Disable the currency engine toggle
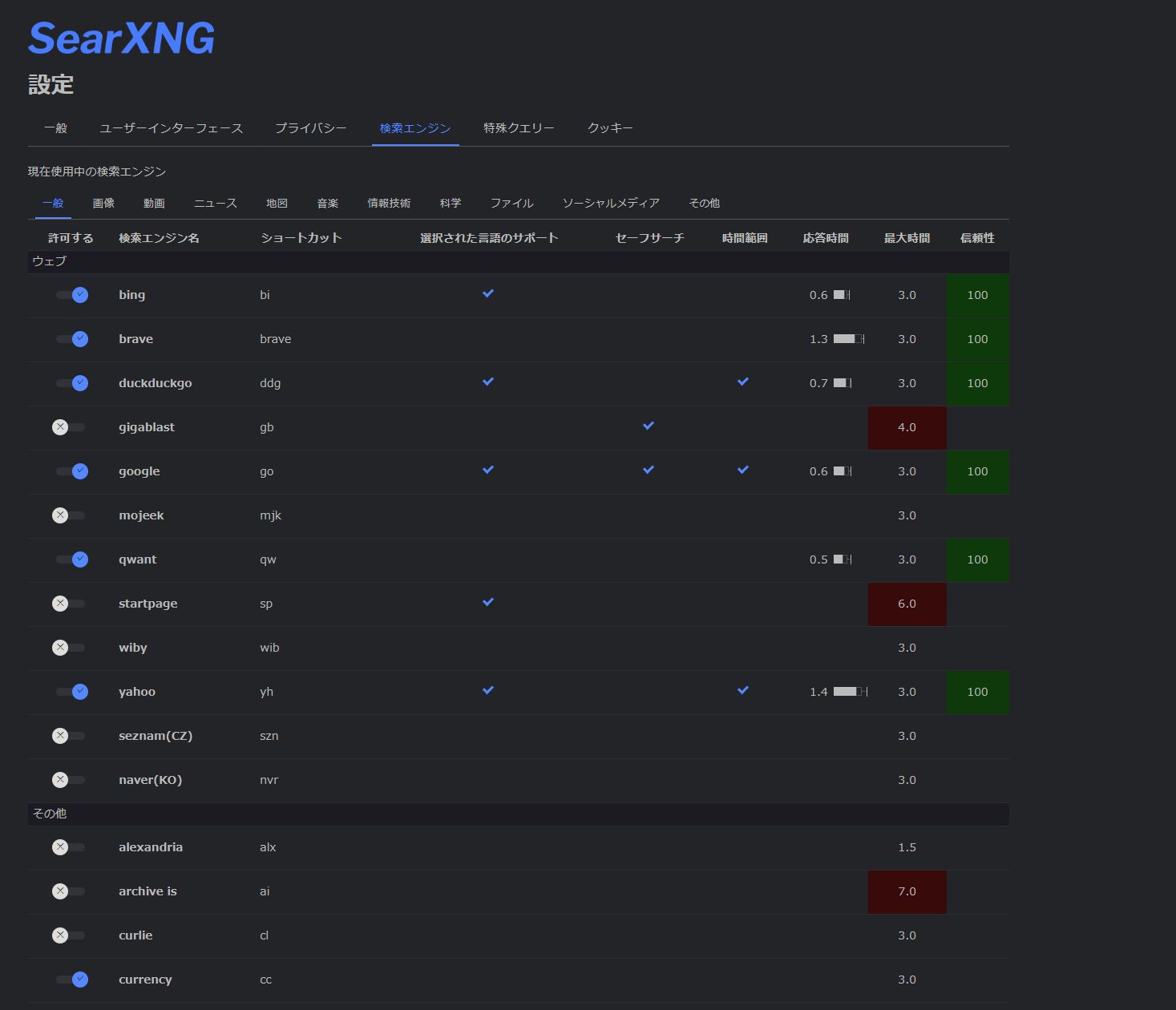 [71, 980]
